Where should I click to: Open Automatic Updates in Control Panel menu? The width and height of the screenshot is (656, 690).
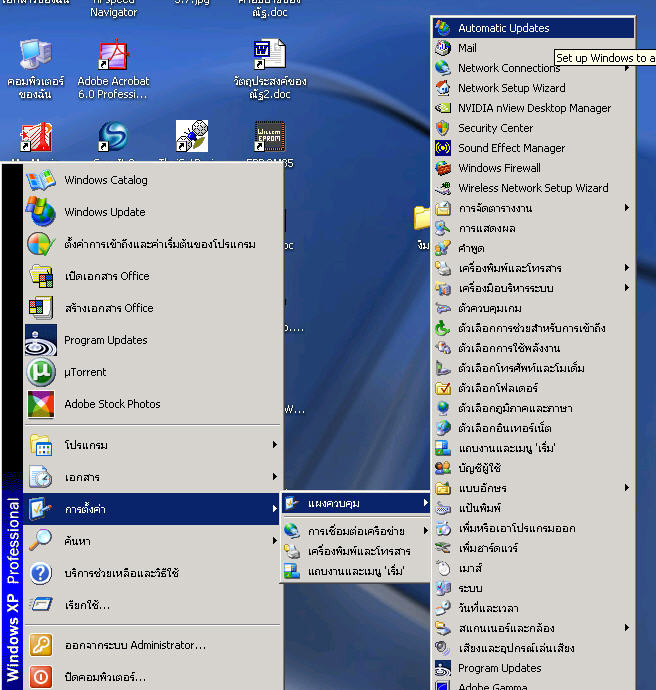[533, 28]
